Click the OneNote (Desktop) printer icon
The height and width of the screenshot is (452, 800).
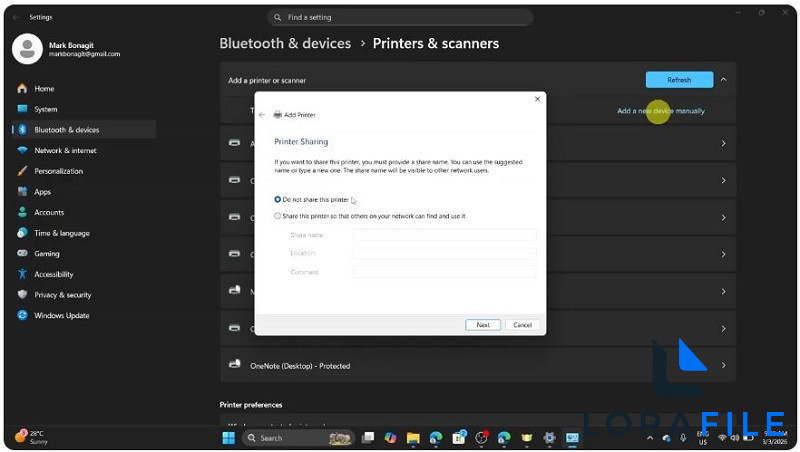click(x=235, y=365)
